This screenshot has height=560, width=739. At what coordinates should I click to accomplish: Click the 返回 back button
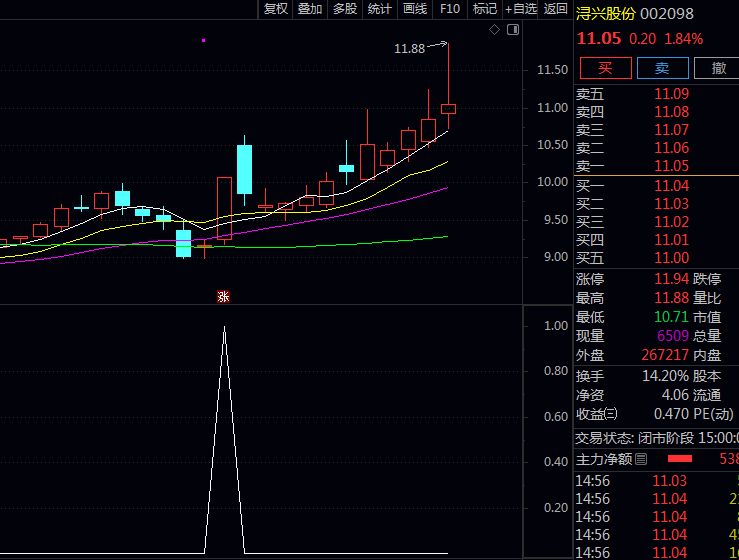coord(555,9)
